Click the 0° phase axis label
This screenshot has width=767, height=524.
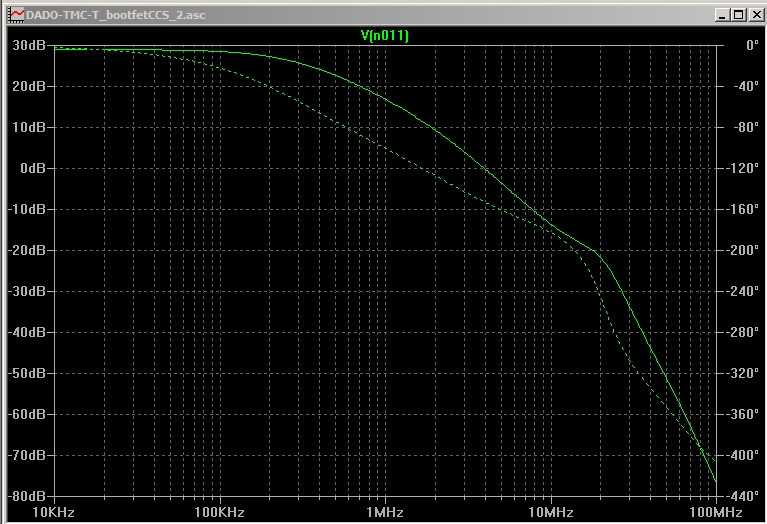pyautogui.click(x=752, y=46)
